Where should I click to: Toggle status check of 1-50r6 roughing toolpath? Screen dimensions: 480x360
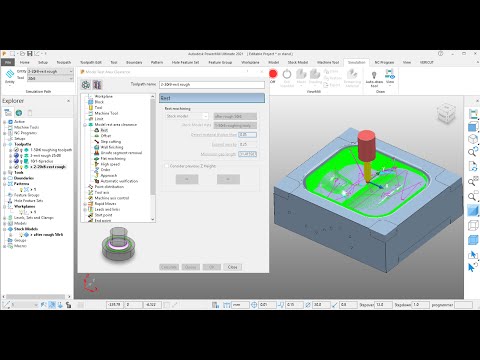pos(16,150)
